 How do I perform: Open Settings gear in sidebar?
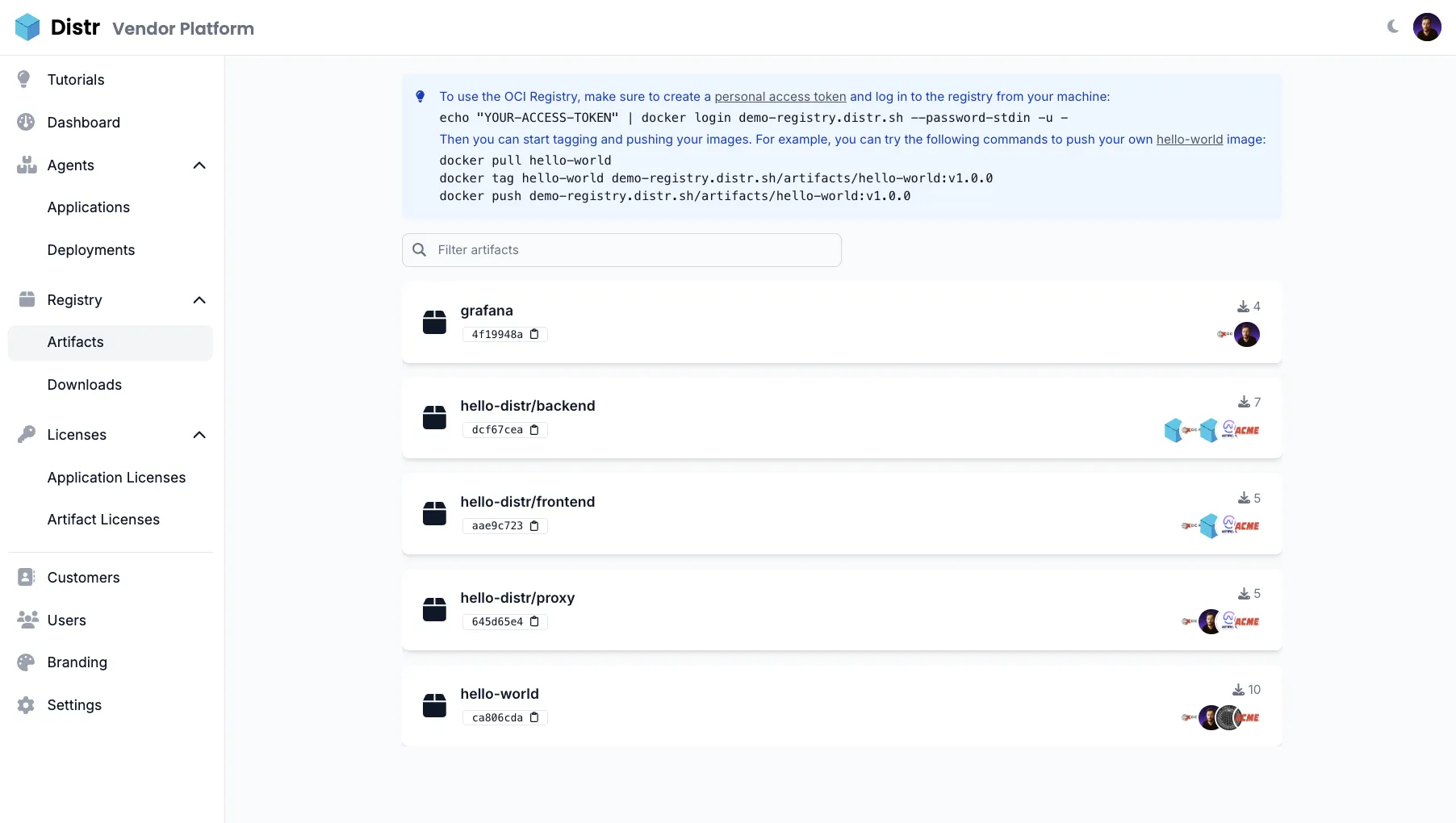click(x=26, y=705)
